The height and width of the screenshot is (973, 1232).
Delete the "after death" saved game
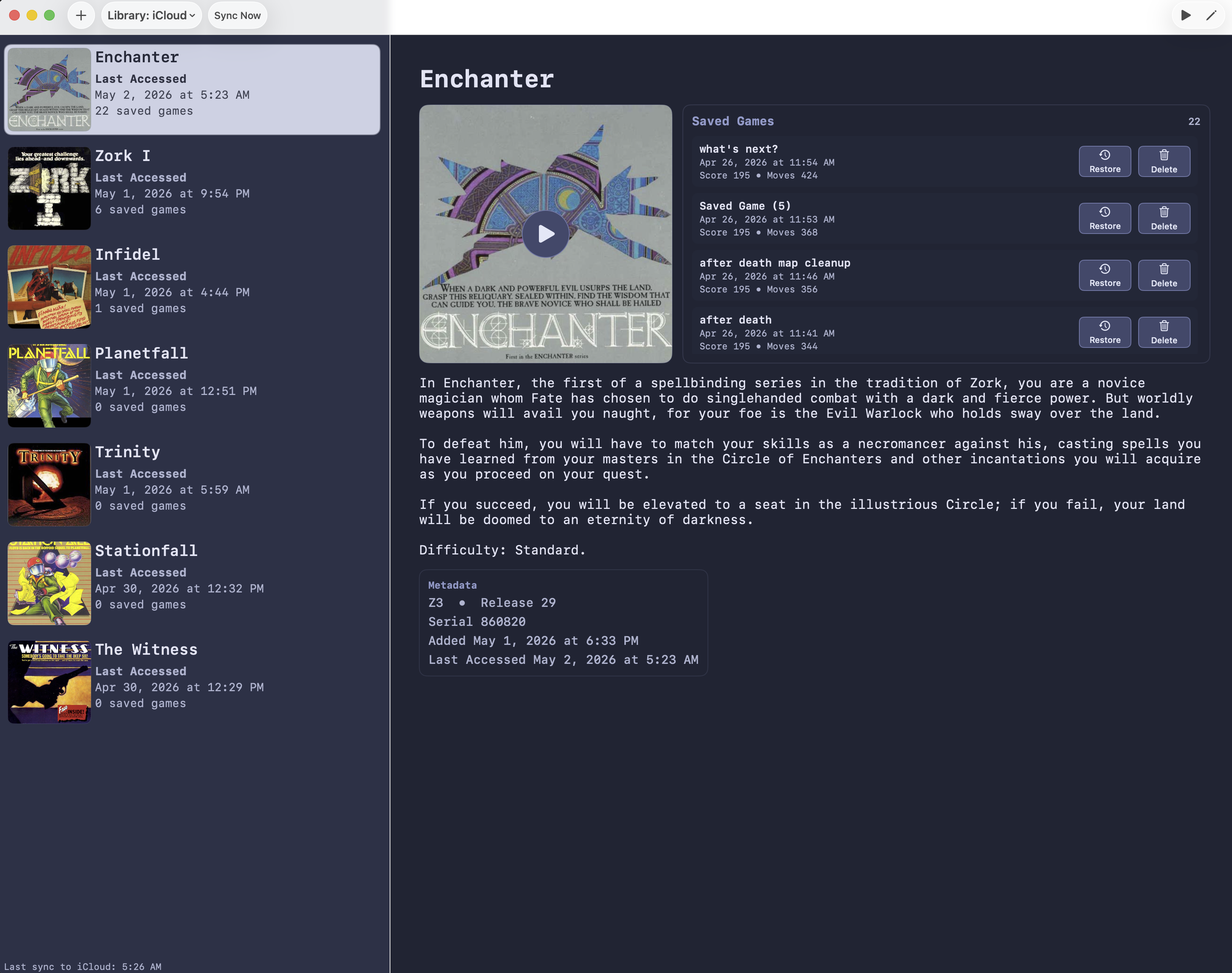click(1164, 332)
